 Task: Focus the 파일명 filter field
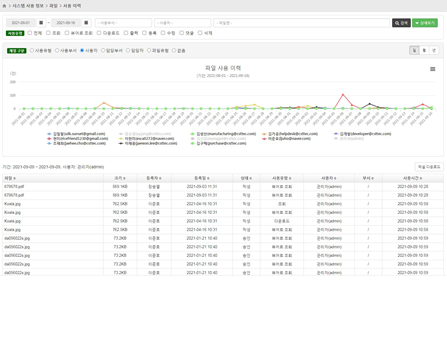click(301, 23)
